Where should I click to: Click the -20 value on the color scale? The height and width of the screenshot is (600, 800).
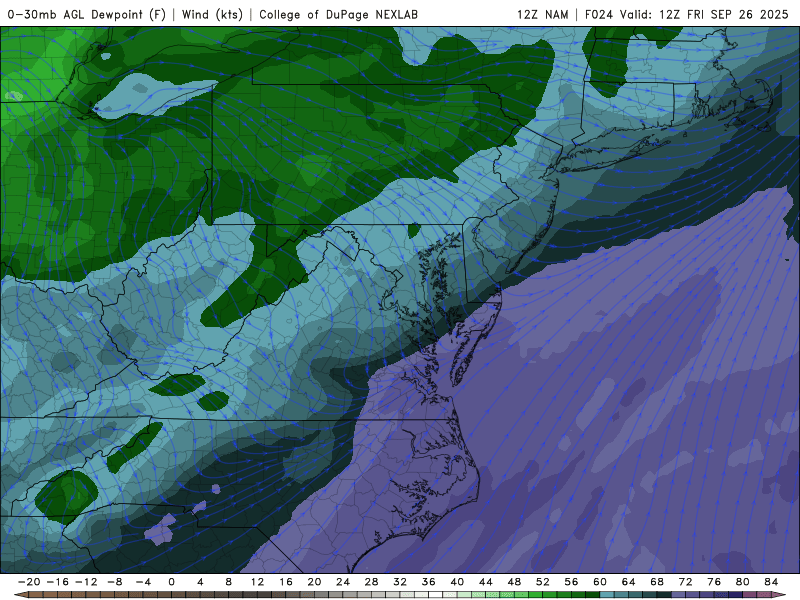coord(29,582)
